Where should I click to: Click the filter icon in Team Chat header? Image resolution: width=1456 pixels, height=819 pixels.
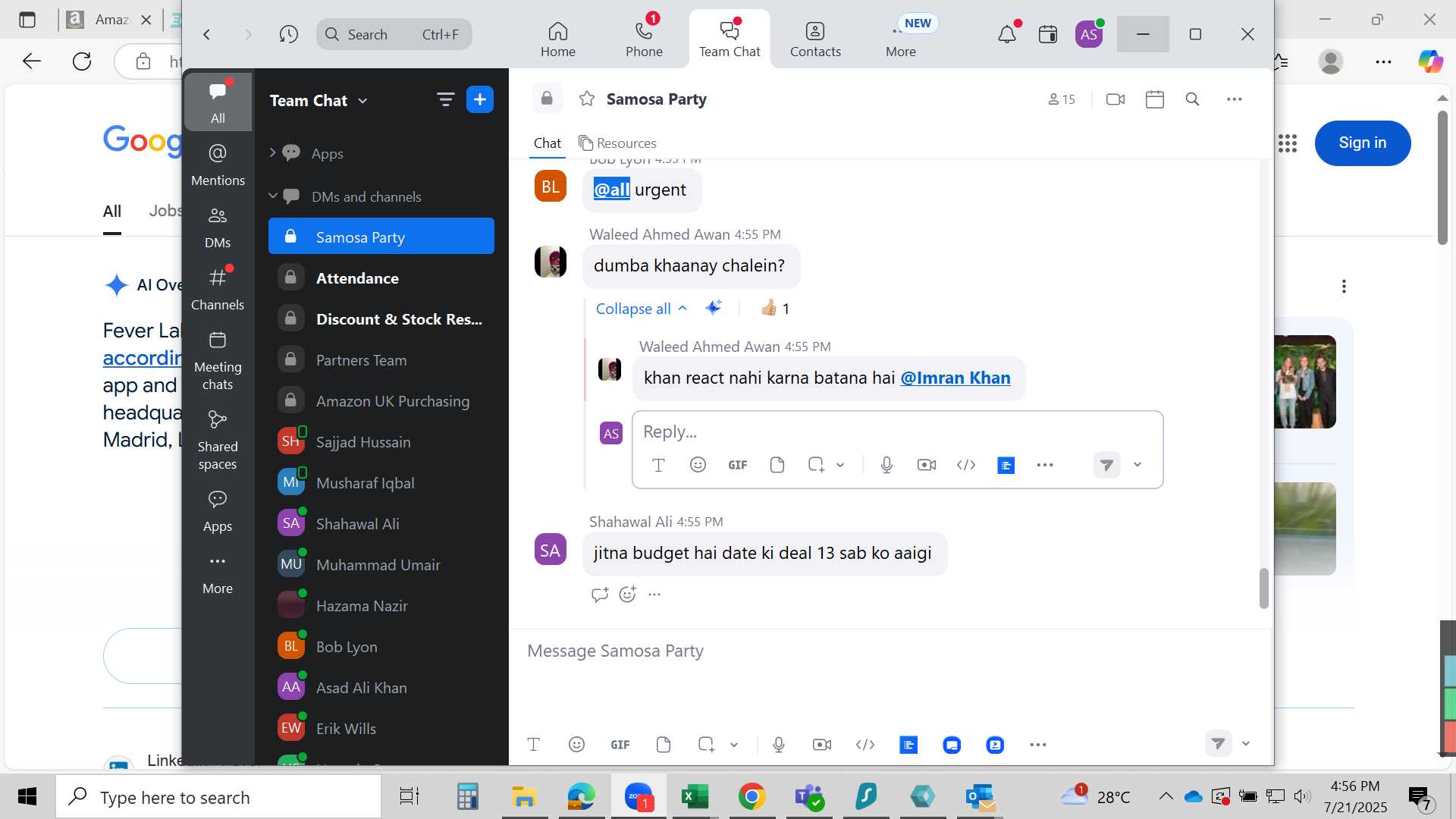[445, 99]
